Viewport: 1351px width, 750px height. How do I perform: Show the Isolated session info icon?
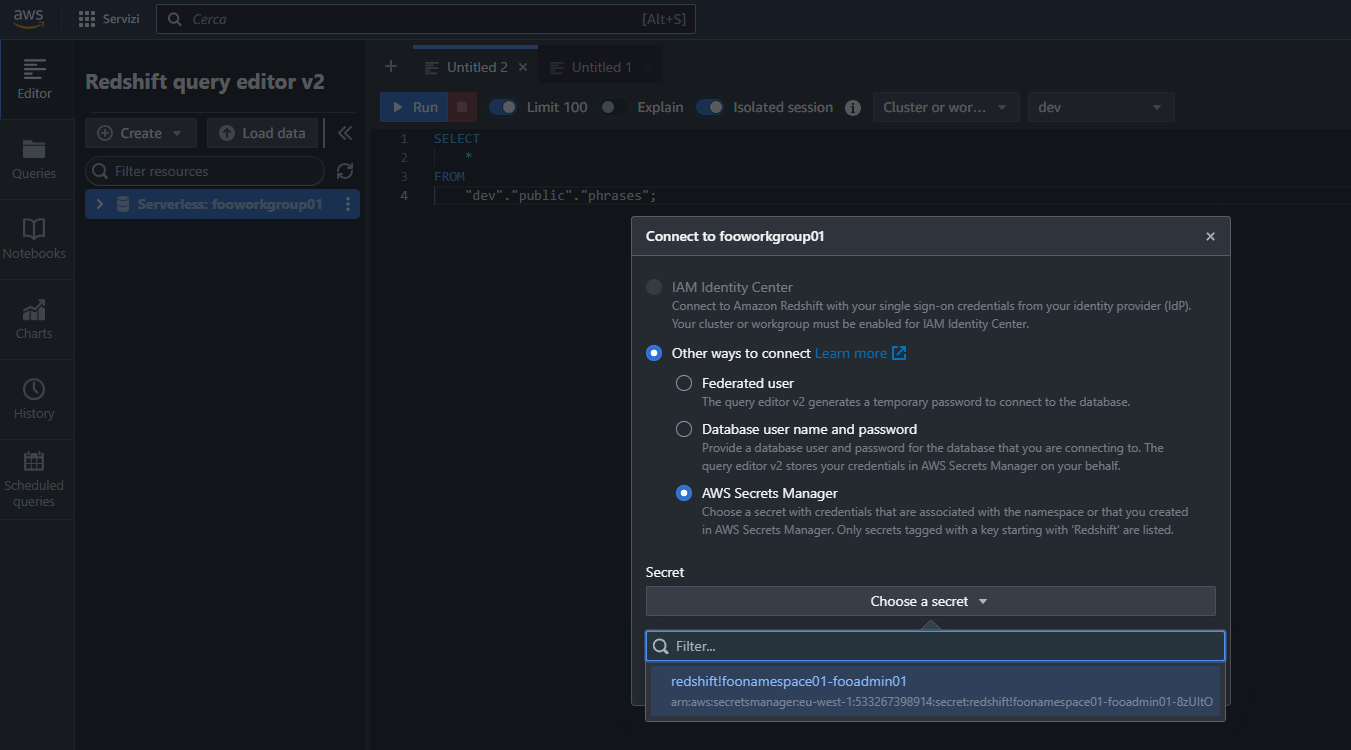coord(853,108)
